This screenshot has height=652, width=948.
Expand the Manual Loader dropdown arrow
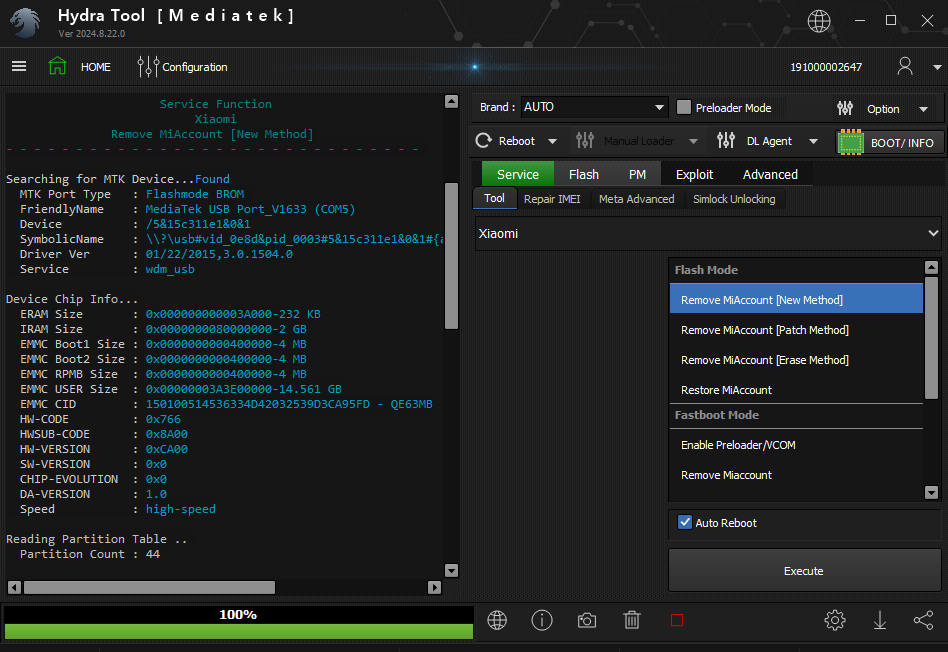point(693,142)
